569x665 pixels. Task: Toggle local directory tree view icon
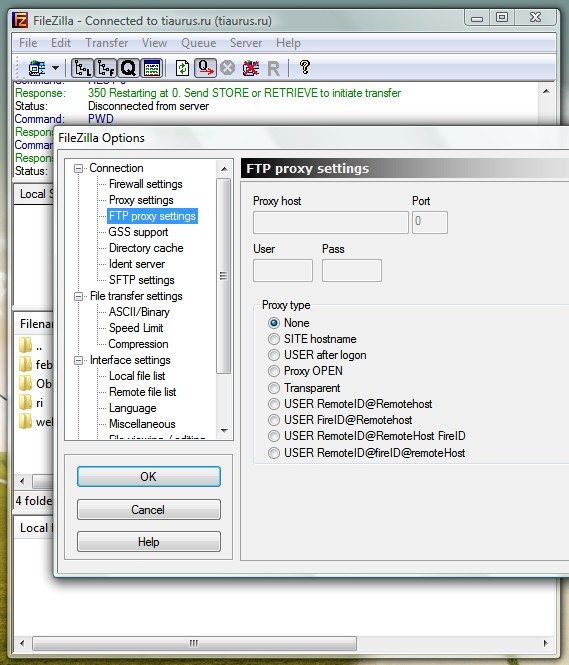pos(82,68)
